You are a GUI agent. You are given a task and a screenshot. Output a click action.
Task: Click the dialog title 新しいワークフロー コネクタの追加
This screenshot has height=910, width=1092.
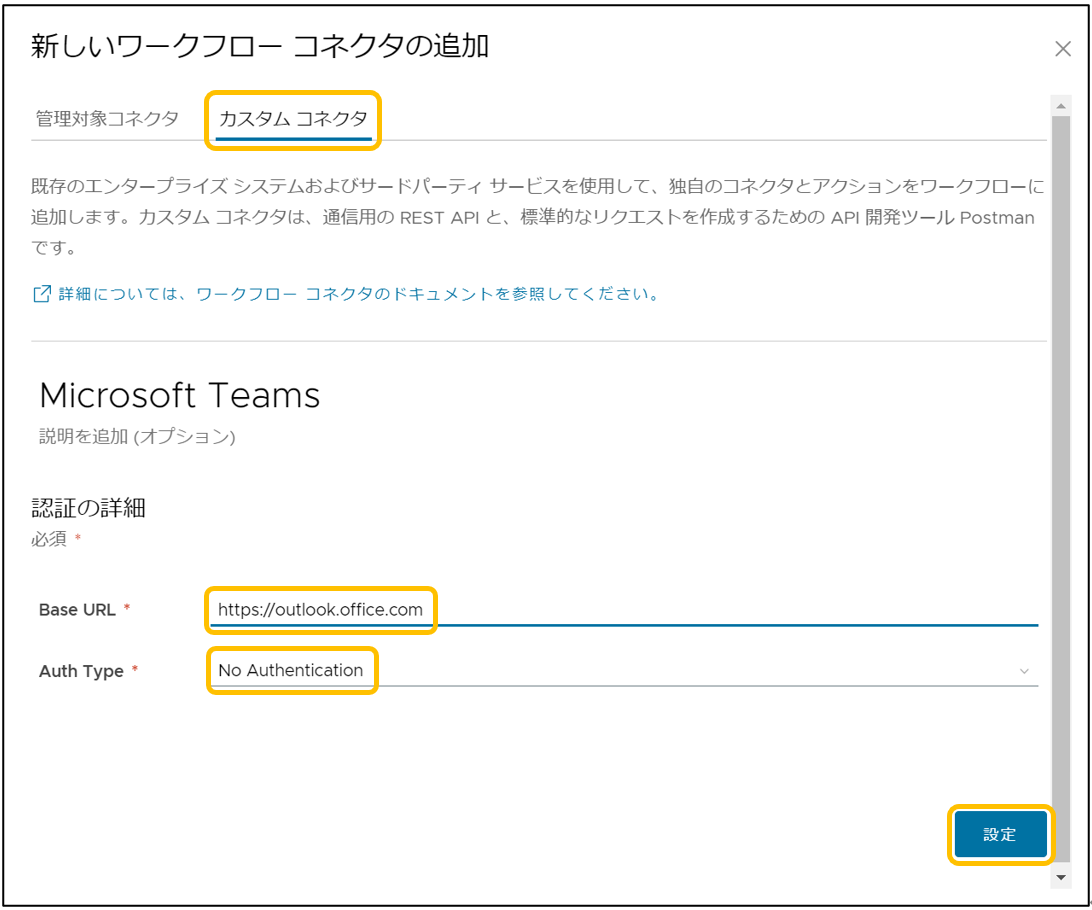coord(260,46)
